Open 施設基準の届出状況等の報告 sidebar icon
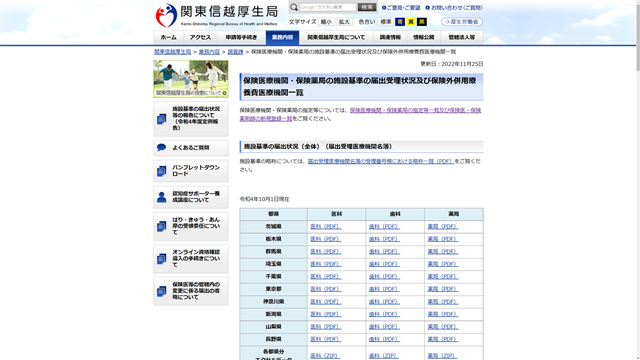The image size is (640, 360). click(162, 119)
